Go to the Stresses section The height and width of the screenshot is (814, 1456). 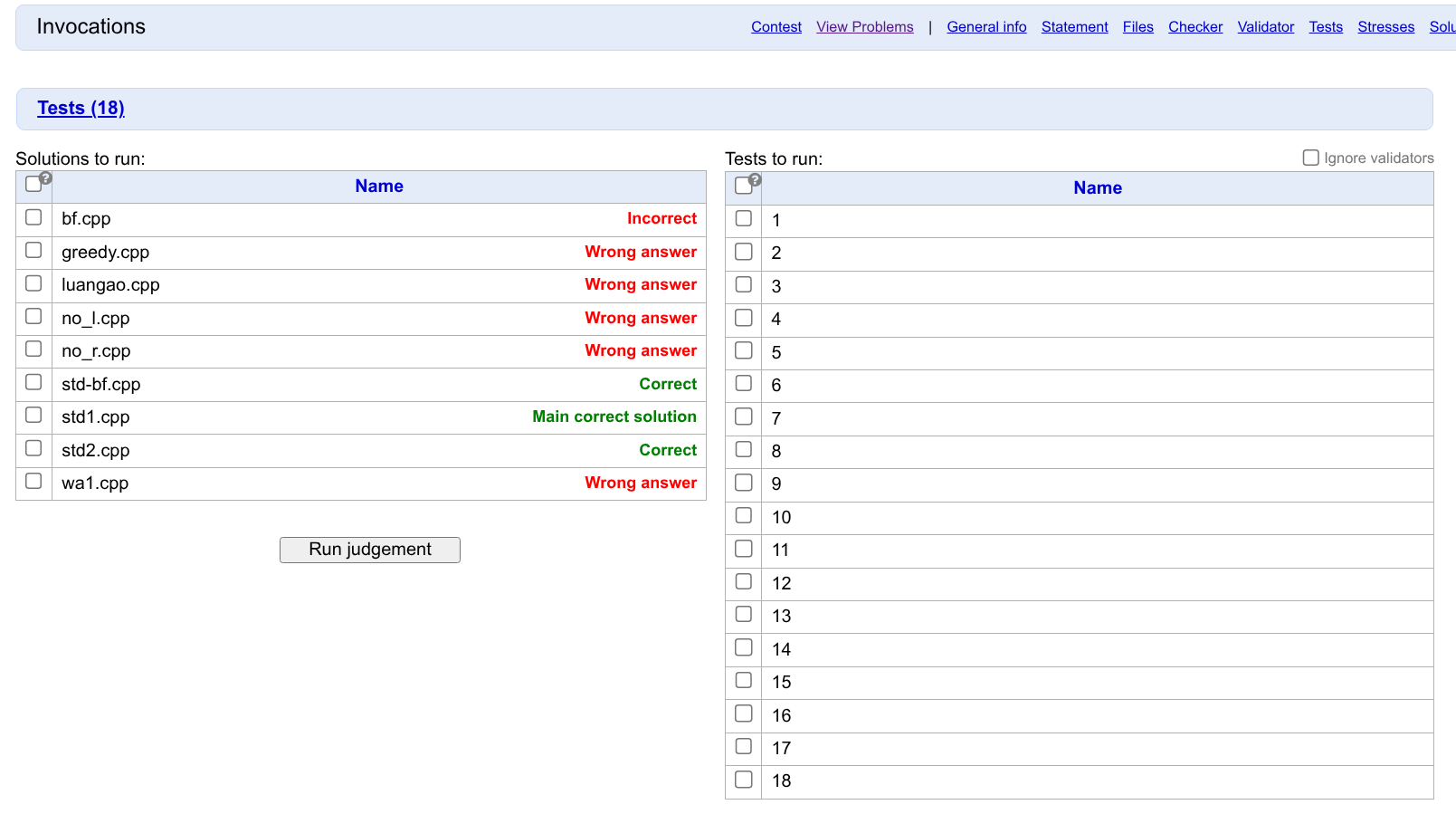1385,27
